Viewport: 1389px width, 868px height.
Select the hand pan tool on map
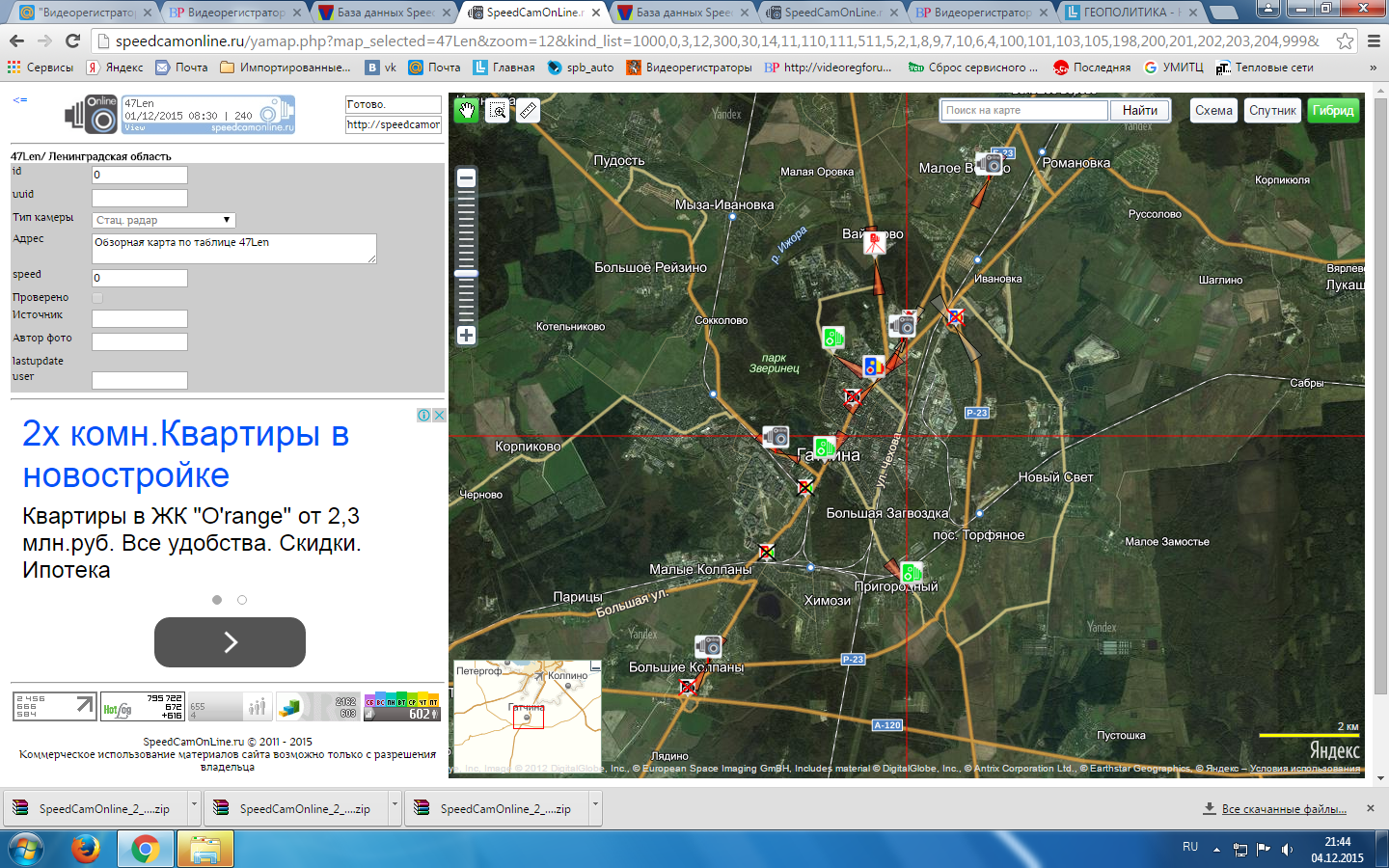coord(467,111)
